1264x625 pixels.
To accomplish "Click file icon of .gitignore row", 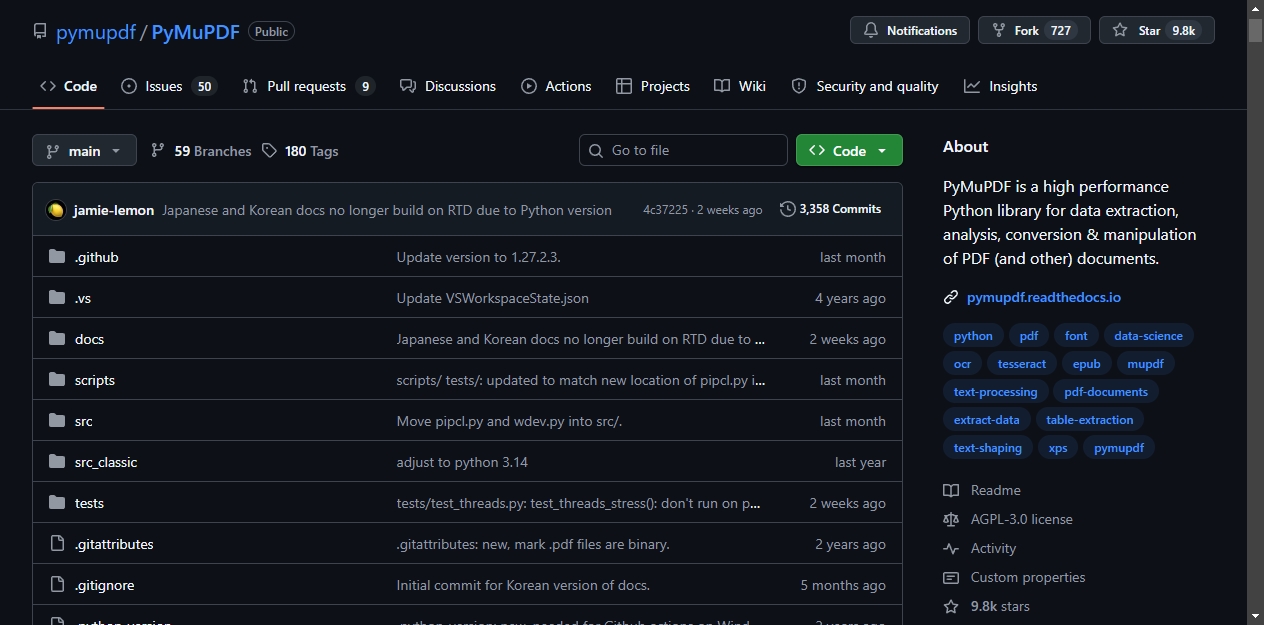I will [57, 585].
